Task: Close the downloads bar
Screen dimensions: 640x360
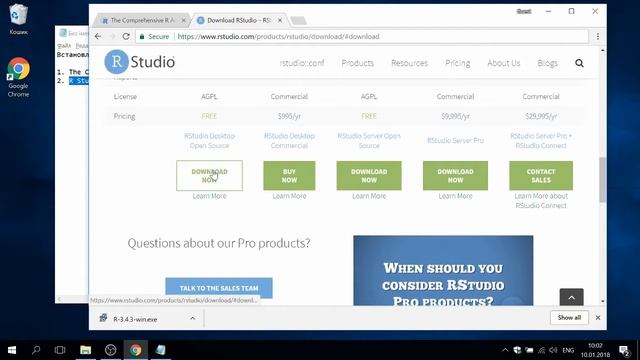Action: [x=598, y=318]
